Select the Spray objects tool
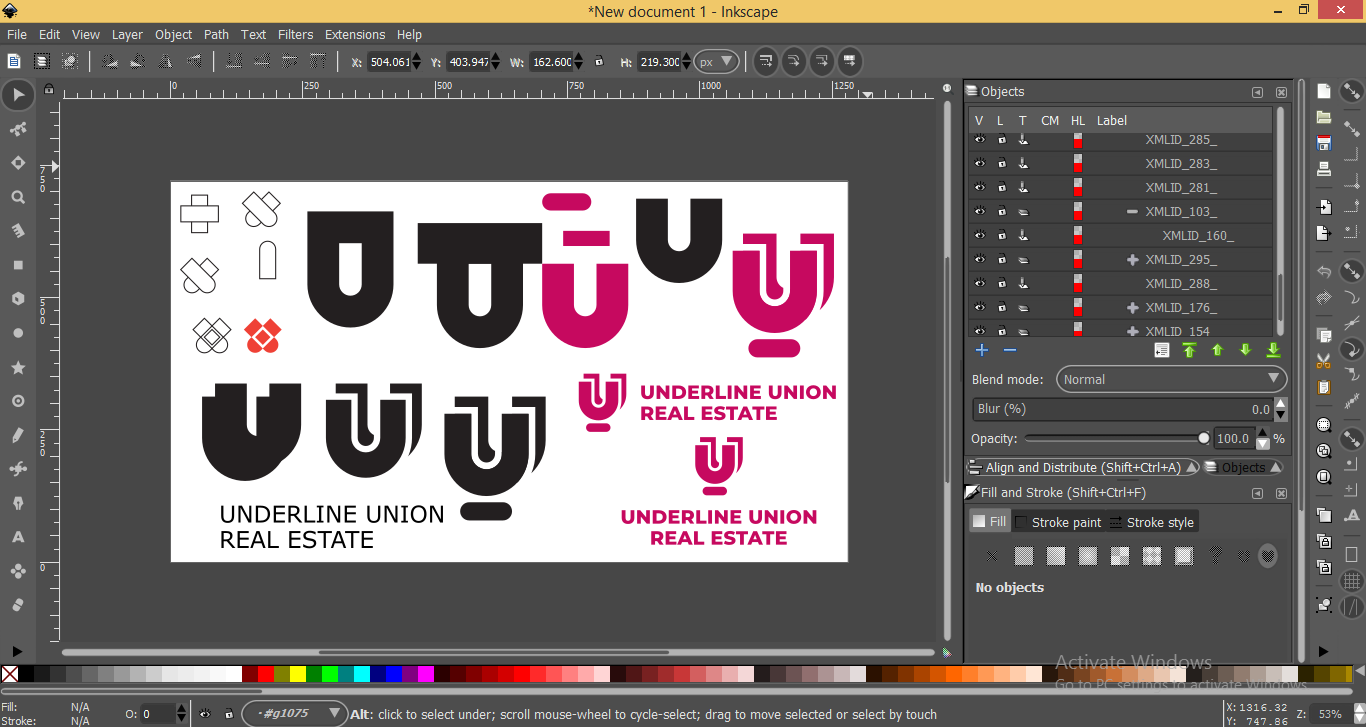 (x=17, y=571)
